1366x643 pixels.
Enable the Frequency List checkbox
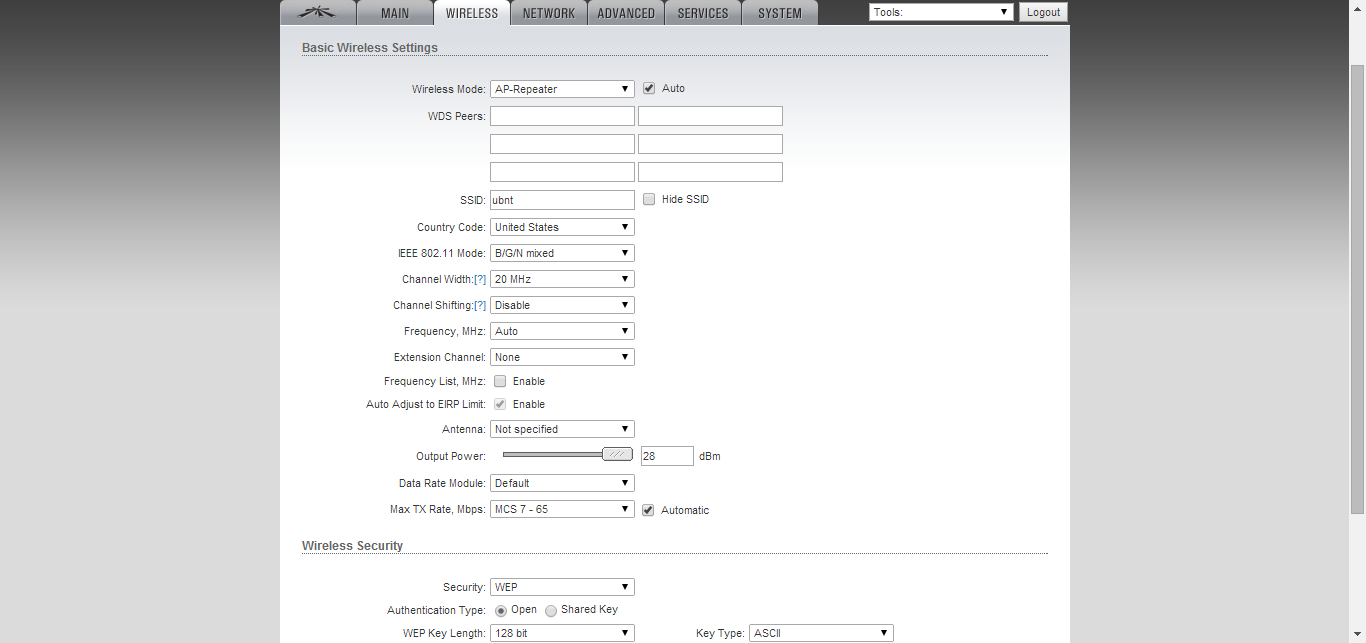pos(500,381)
